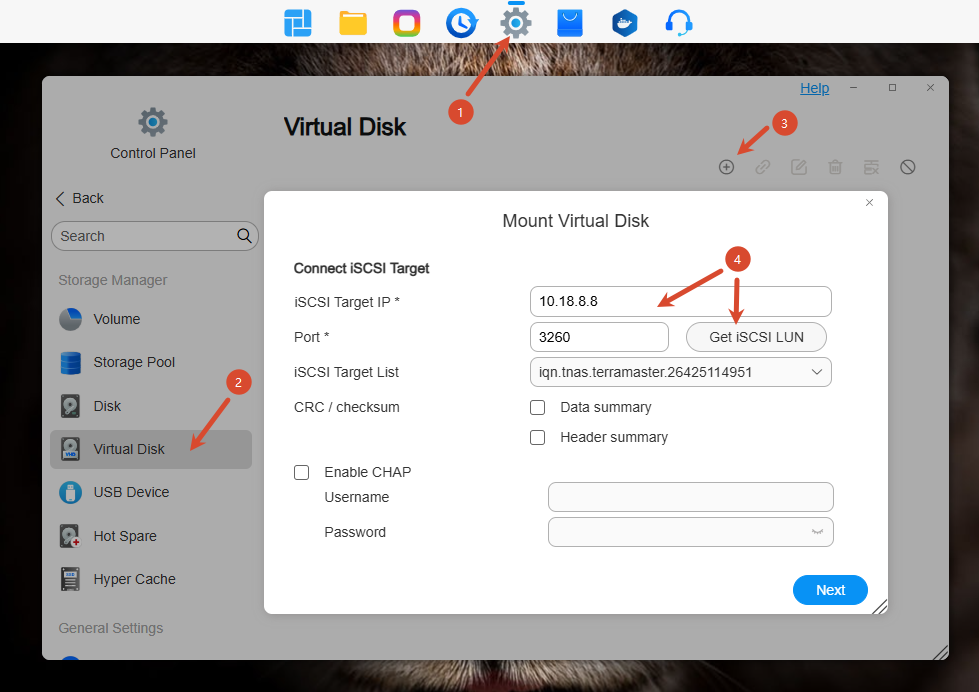Click the Get iSCSI LUN button
This screenshot has width=979, height=692.
click(x=756, y=337)
